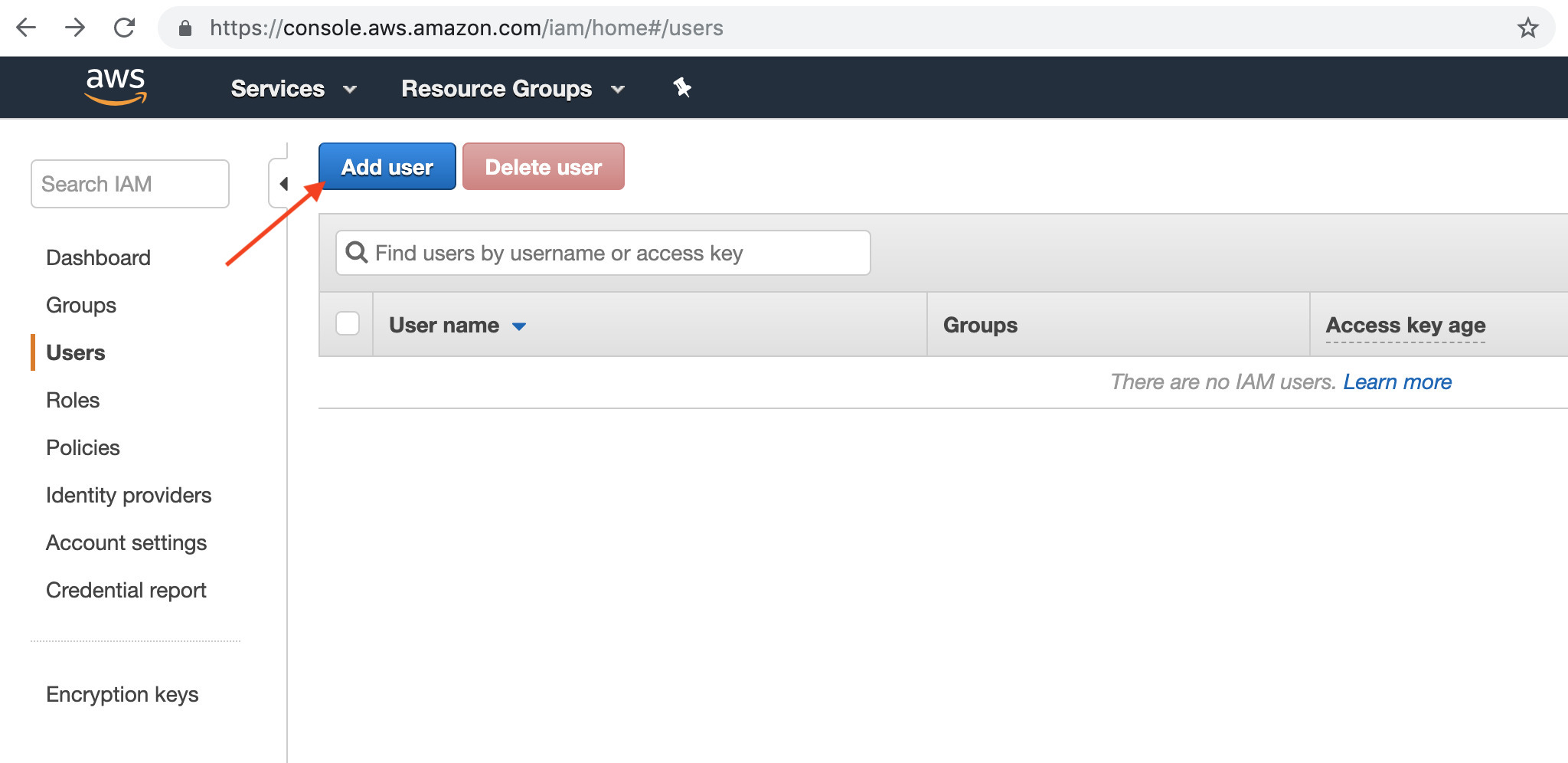Click the pin shortcuts icon in navbar

point(682,88)
